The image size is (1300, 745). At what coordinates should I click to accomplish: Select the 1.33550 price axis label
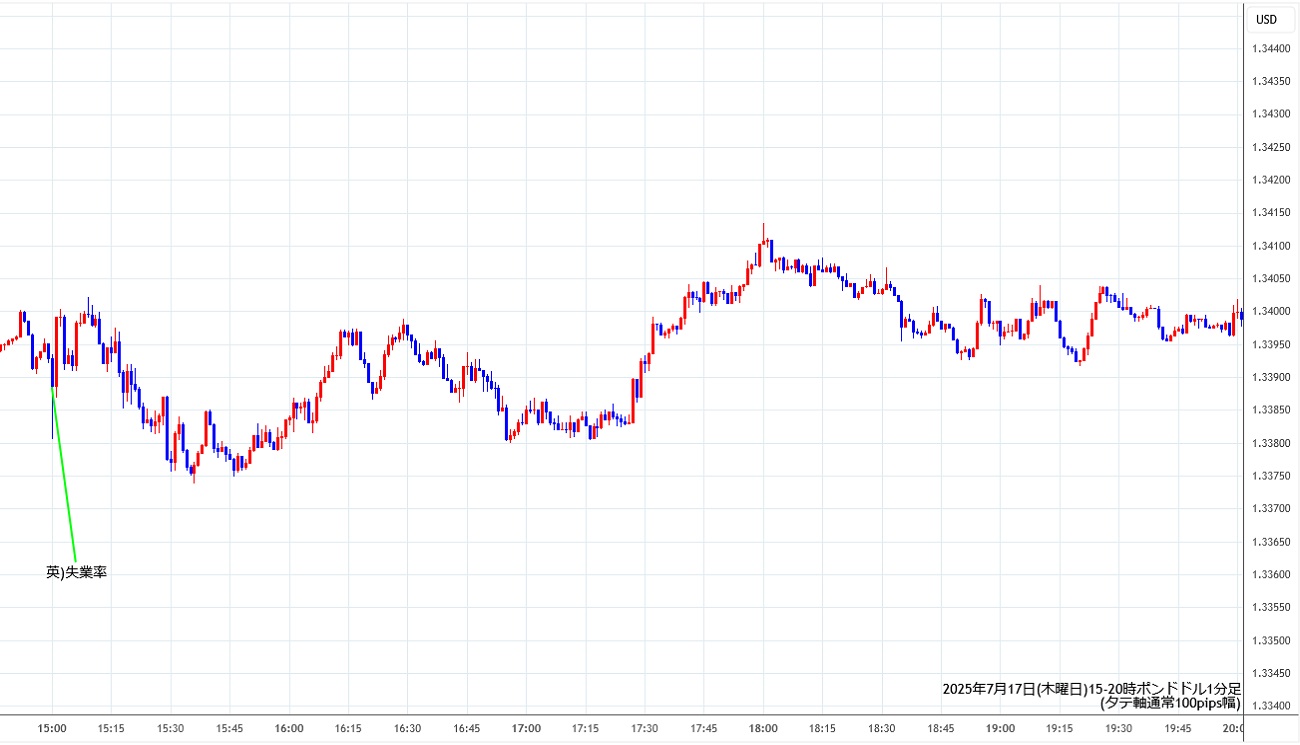point(1272,607)
